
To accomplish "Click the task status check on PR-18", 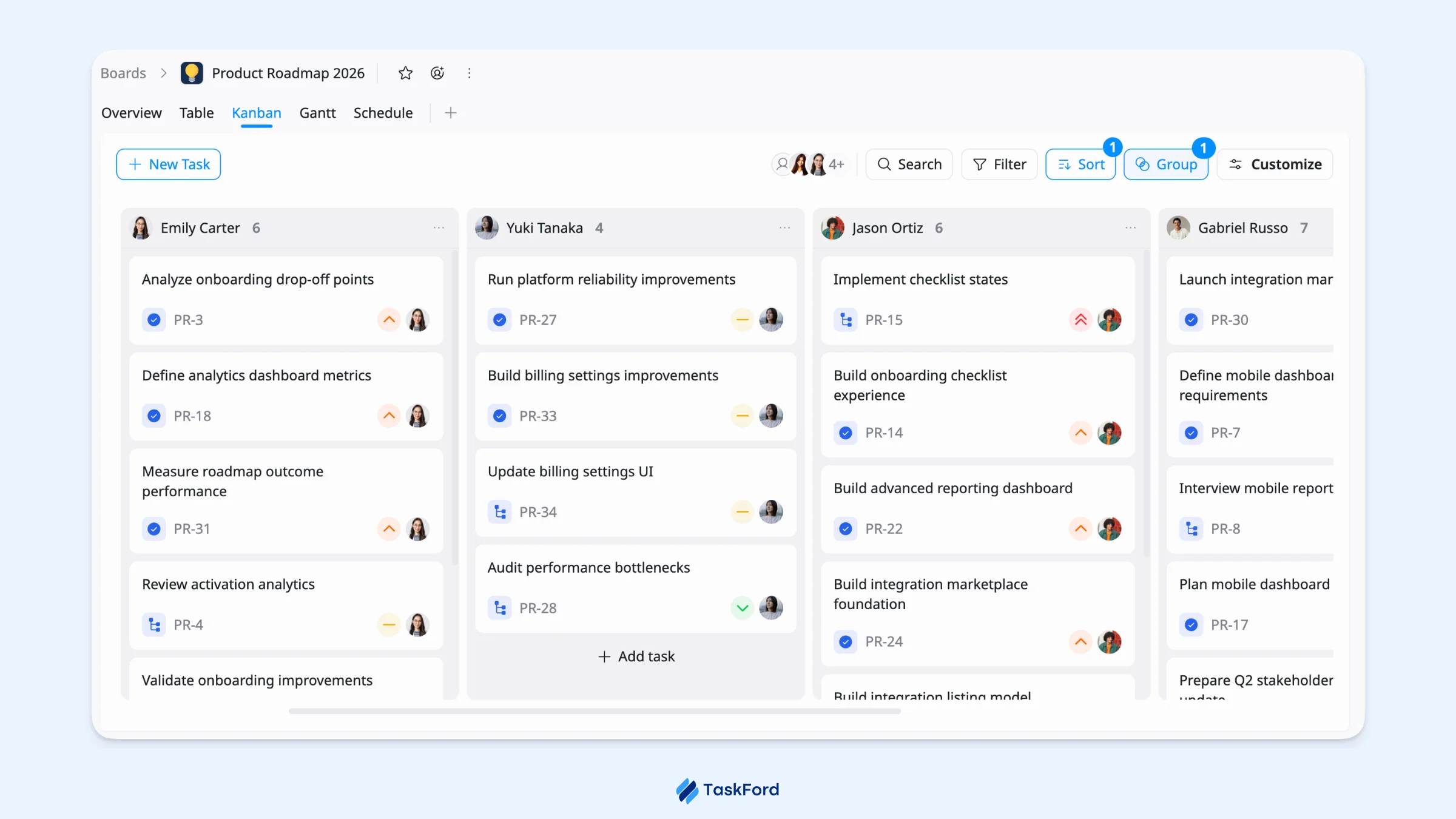I will coord(154,416).
